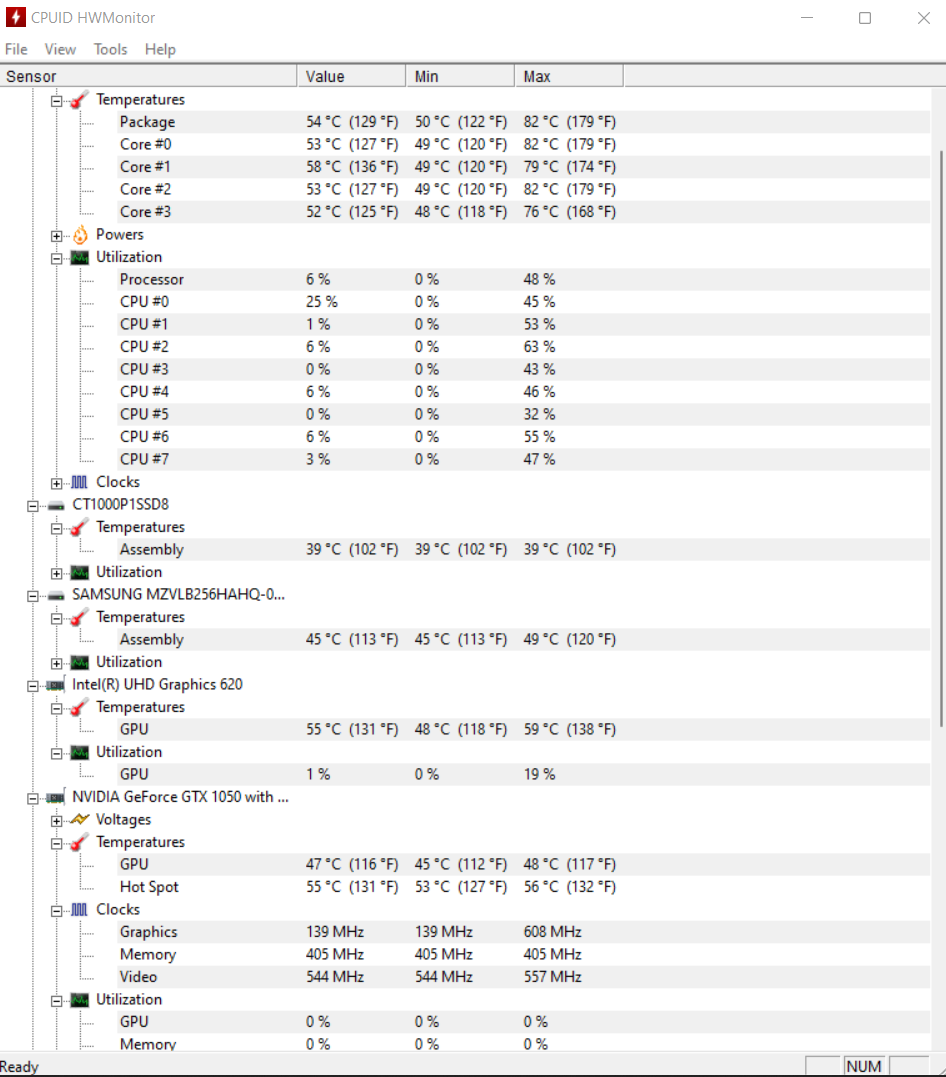Click the green Utilization icon under SAMSUNG drive
946x1077 pixels.
coord(80,663)
